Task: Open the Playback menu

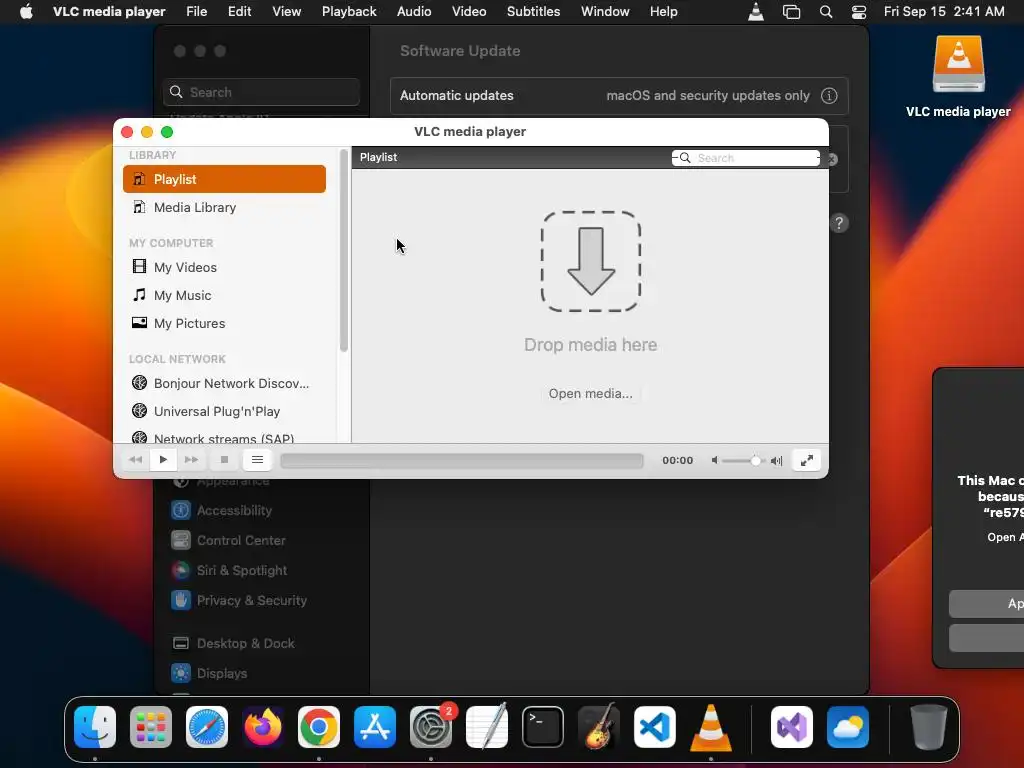Action: coord(349,11)
